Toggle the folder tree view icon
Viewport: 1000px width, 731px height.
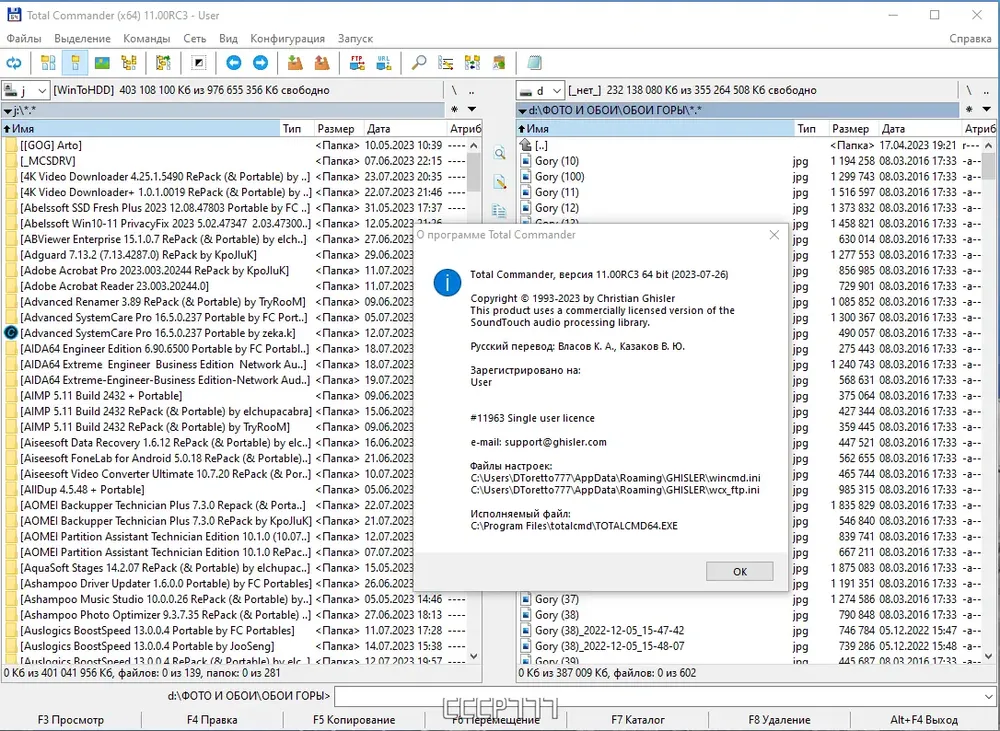pyautogui.click(x=129, y=63)
